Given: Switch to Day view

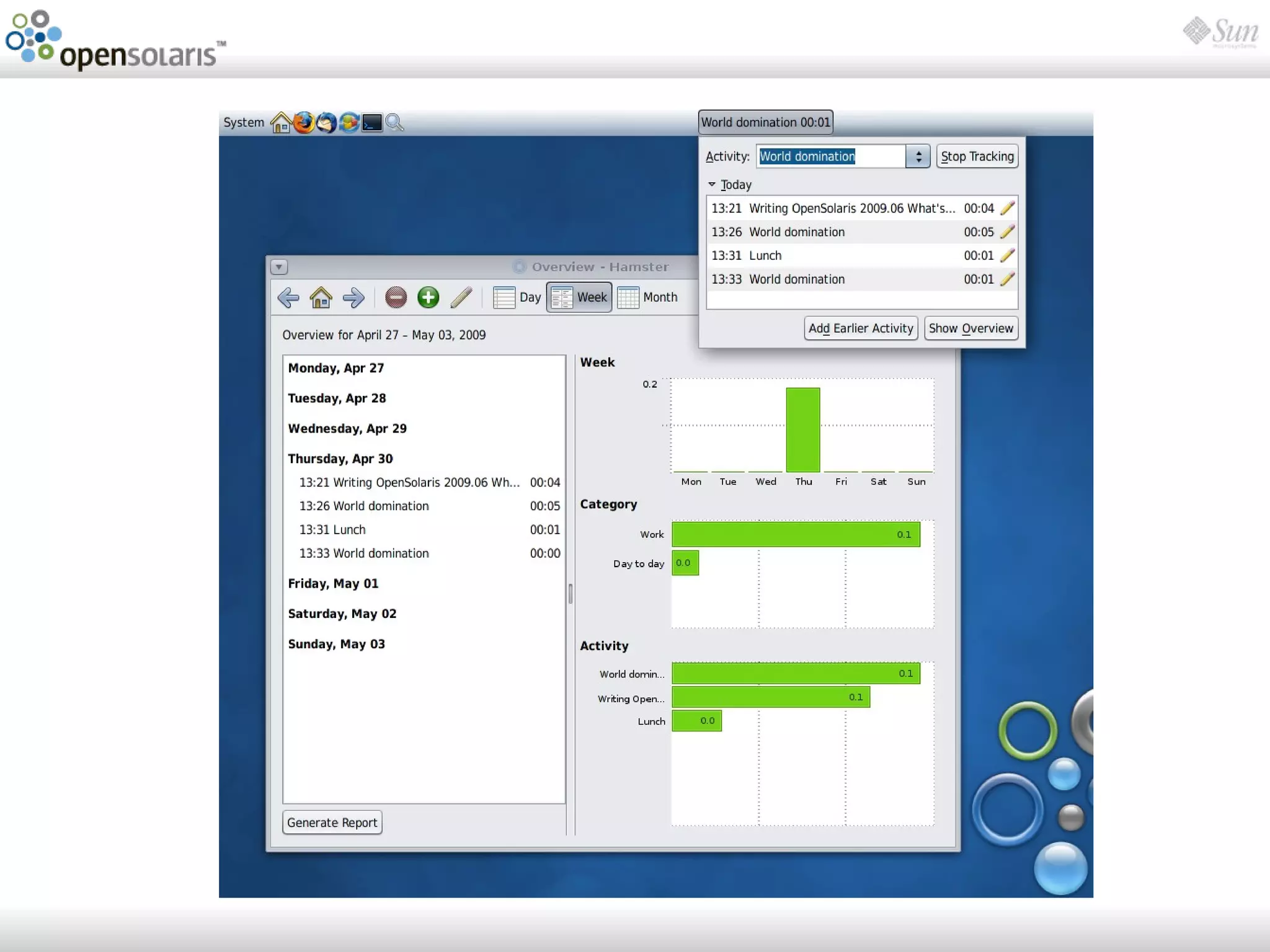Looking at the screenshot, I should click(518, 297).
